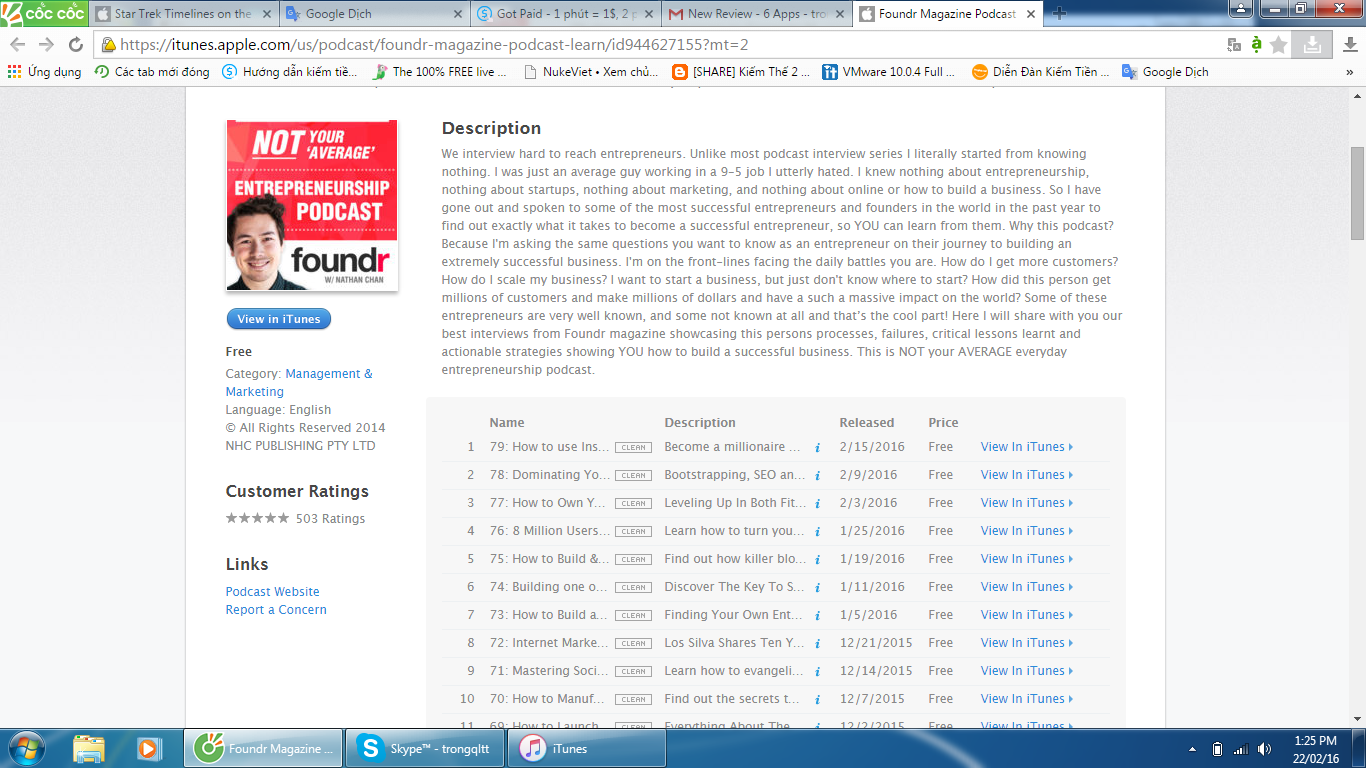The width and height of the screenshot is (1366, 768).
Task: Open the Management & Marketing category link
Action: coord(299,383)
